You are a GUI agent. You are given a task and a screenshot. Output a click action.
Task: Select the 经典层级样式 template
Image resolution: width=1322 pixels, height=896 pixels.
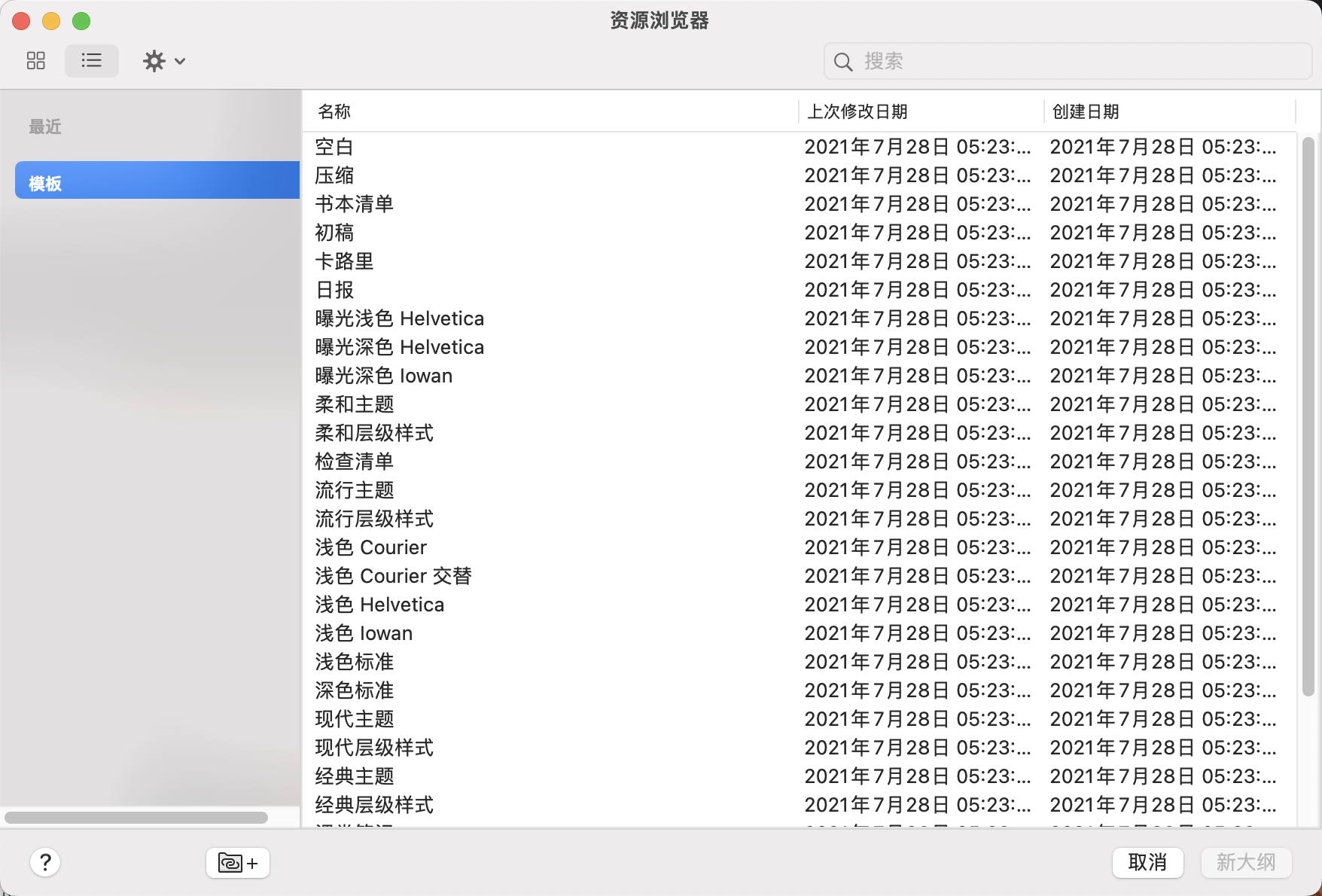[800, 805]
